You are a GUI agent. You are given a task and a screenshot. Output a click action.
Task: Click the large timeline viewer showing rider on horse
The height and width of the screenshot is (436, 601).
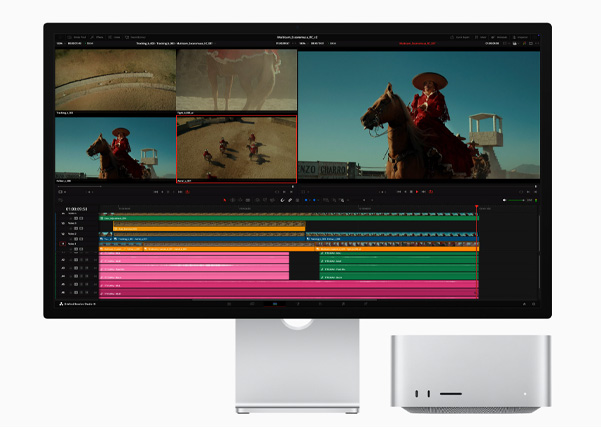[x=419, y=115]
